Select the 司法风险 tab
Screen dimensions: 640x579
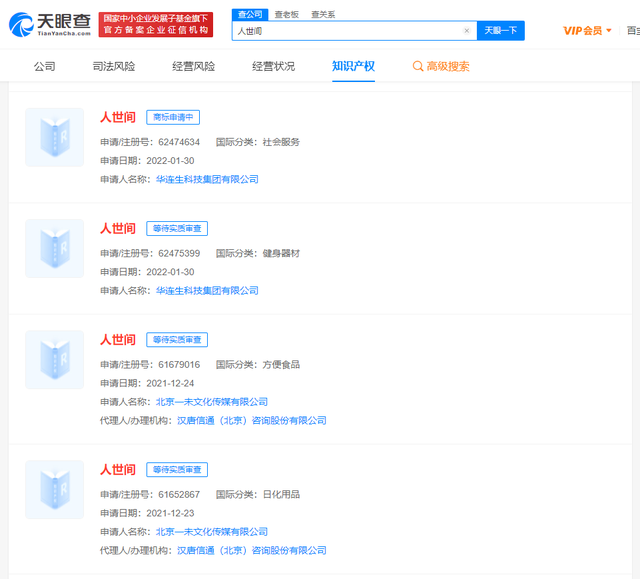(x=114, y=66)
